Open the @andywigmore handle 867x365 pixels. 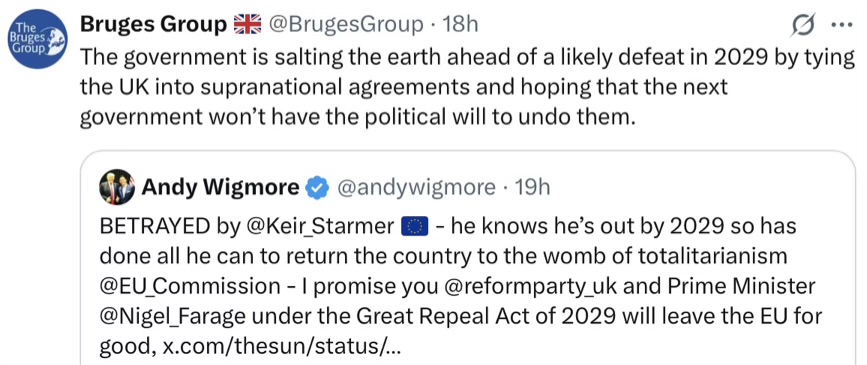pos(416,188)
